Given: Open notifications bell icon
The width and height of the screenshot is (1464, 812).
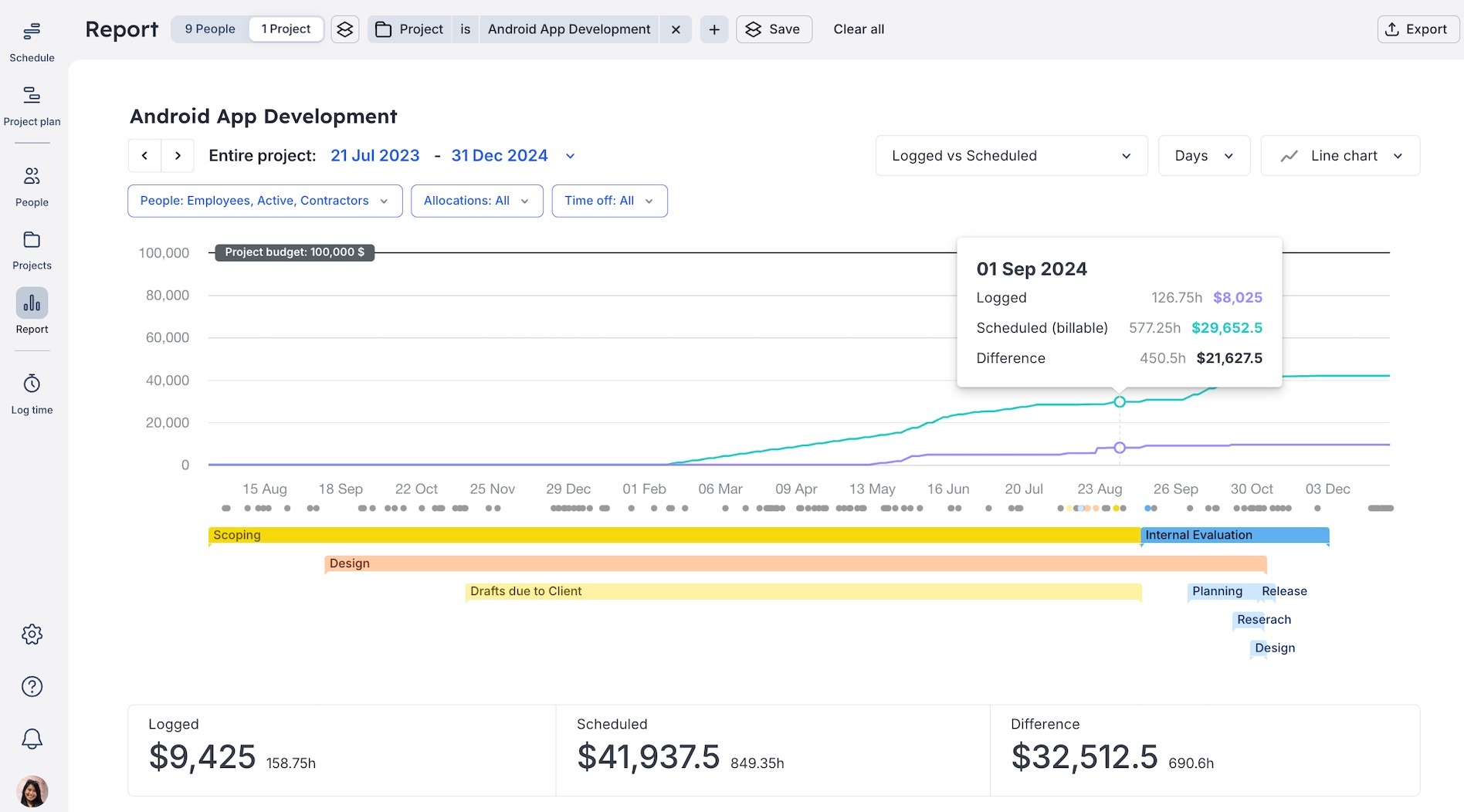Looking at the screenshot, I should point(32,739).
